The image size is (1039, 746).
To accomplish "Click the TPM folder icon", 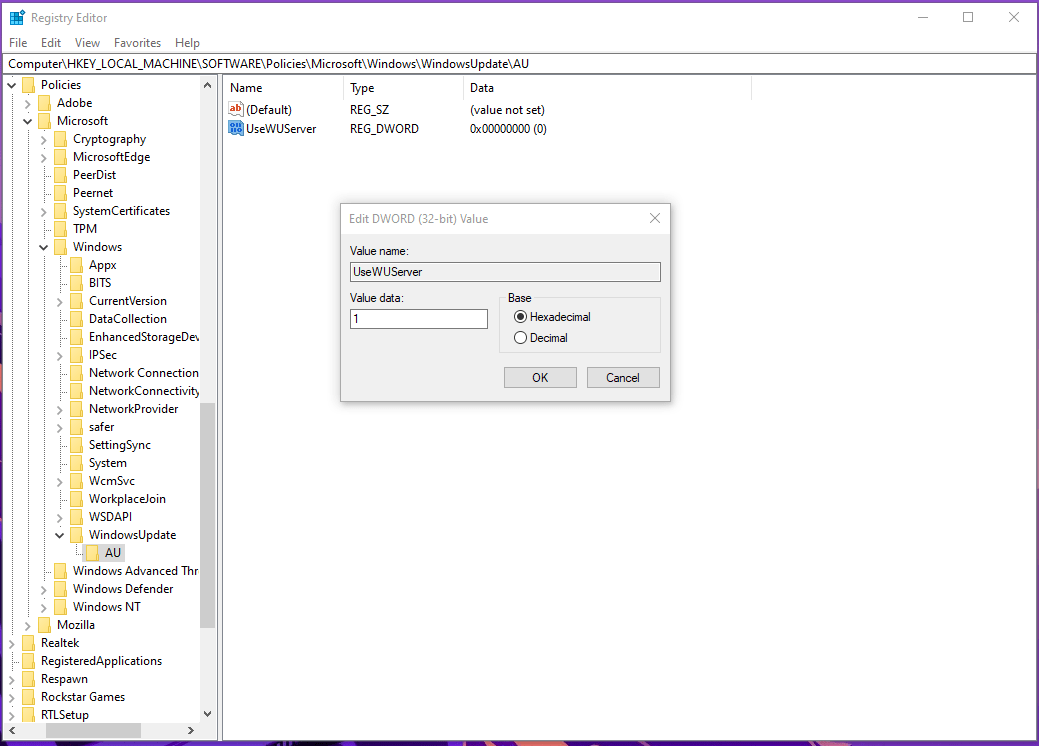I will click(x=60, y=229).
